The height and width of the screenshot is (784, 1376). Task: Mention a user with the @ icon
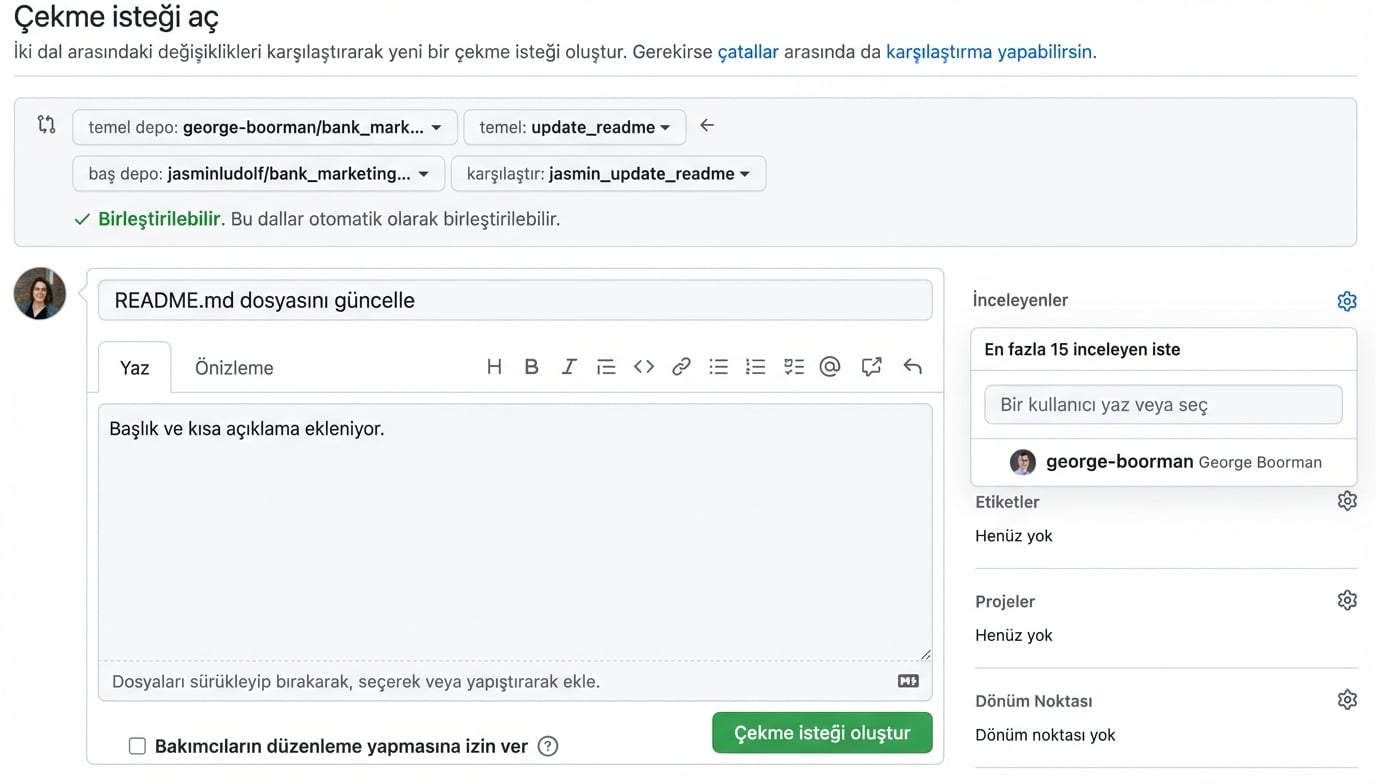click(x=830, y=366)
